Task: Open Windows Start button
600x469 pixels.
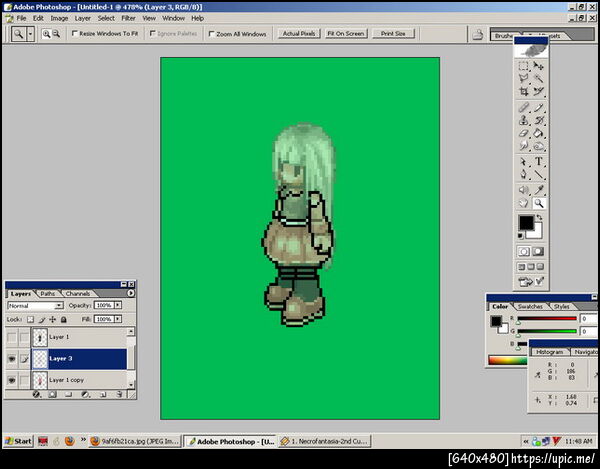Action: click(x=18, y=441)
